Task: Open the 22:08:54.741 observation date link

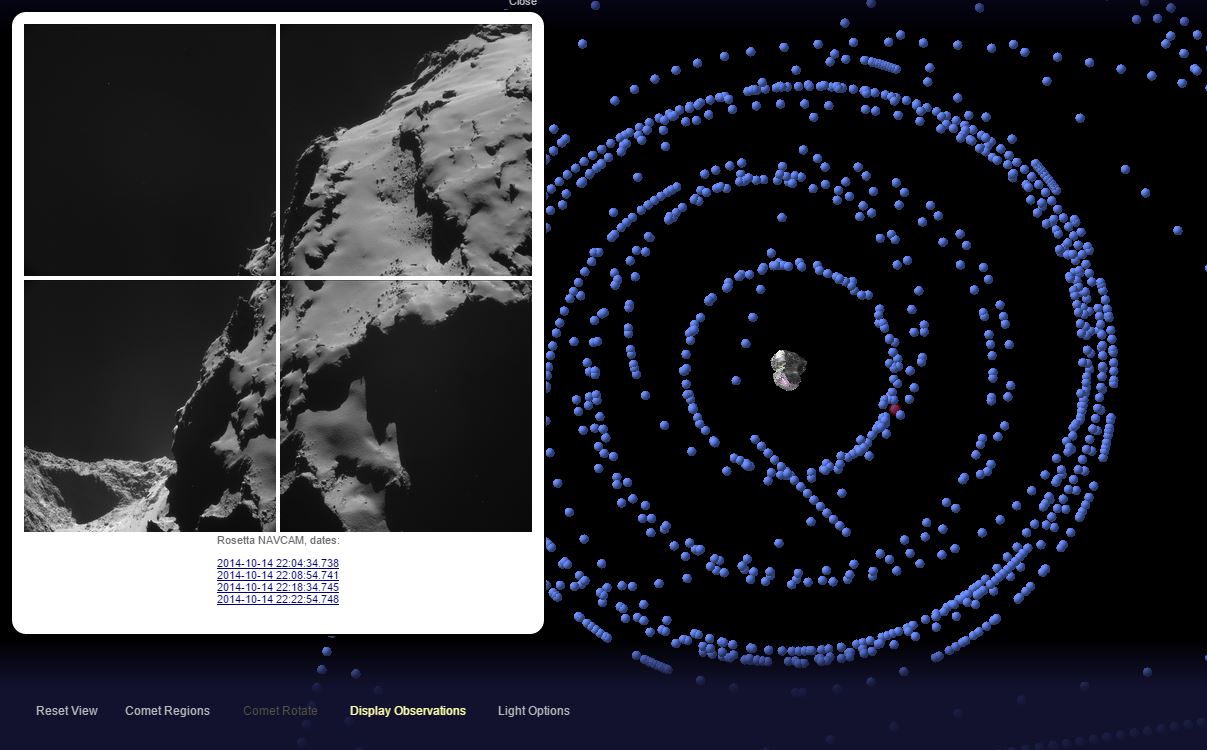Action: (278, 576)
